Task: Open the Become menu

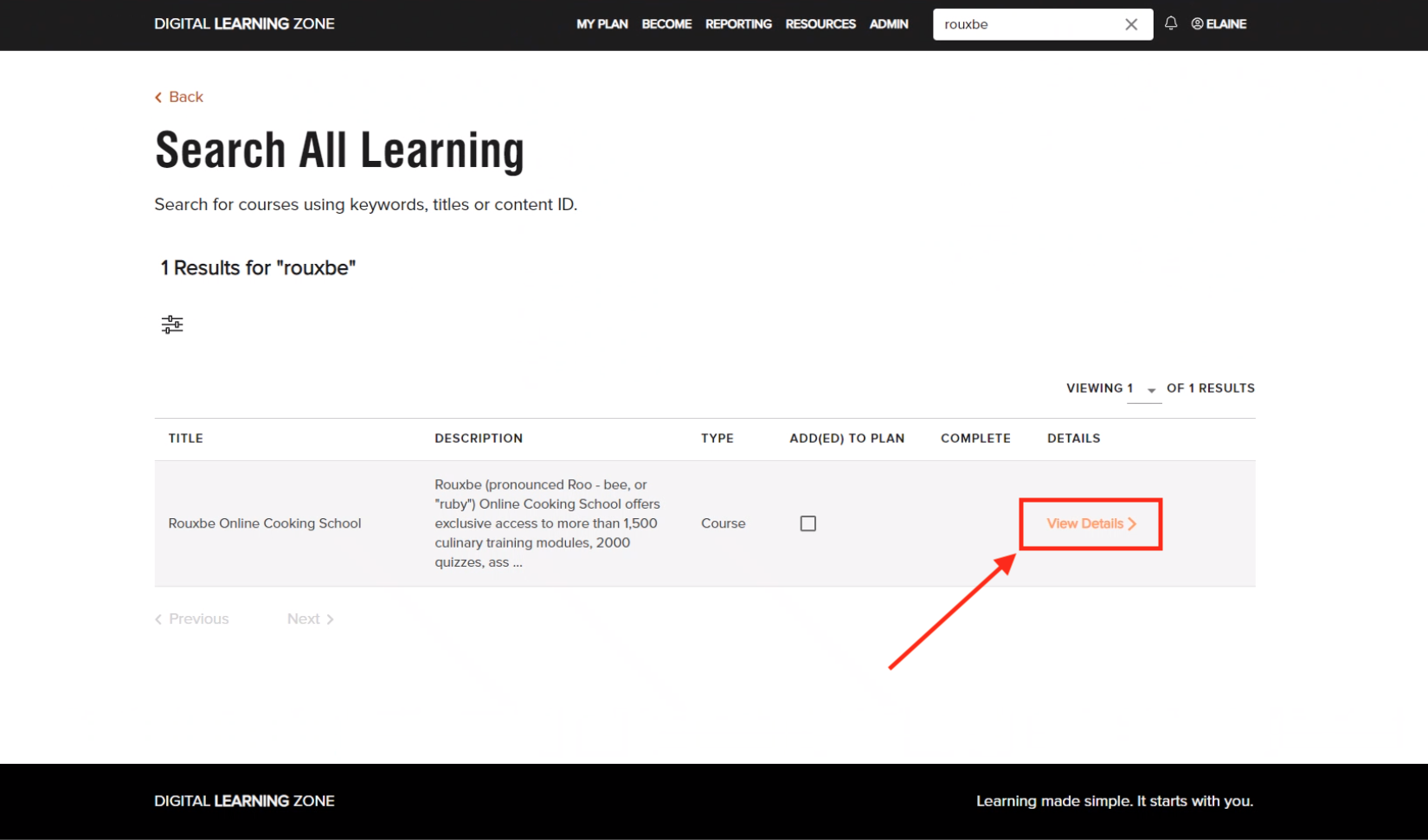Action: click(x=666, y=24)
